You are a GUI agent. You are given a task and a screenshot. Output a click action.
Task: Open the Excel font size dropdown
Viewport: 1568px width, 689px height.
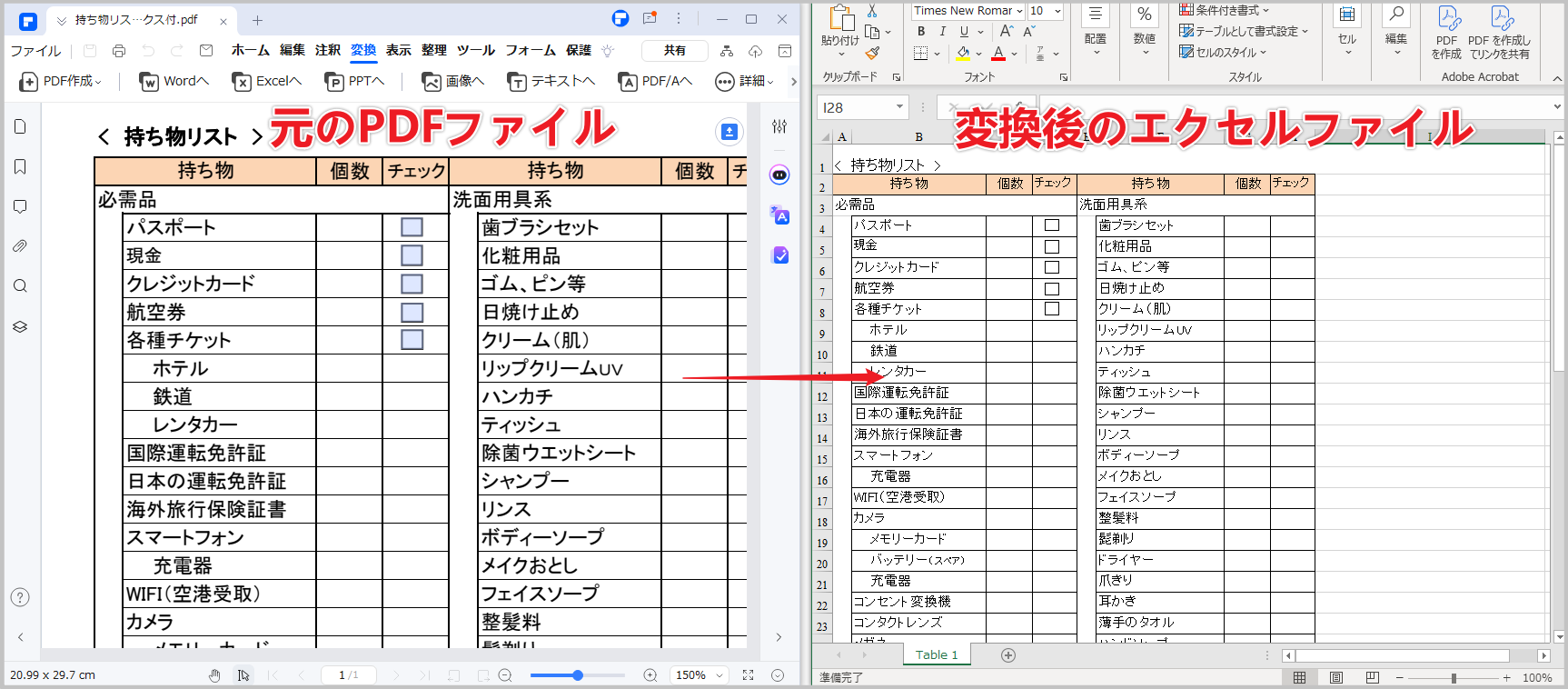1057,11
